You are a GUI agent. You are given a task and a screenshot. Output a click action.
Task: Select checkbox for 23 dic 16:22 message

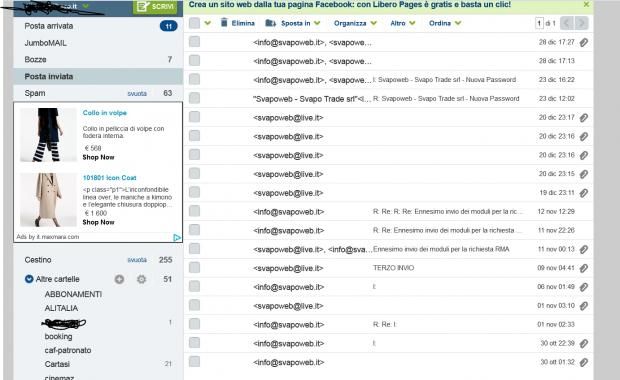pyautogui.click(x=194, y=79)
